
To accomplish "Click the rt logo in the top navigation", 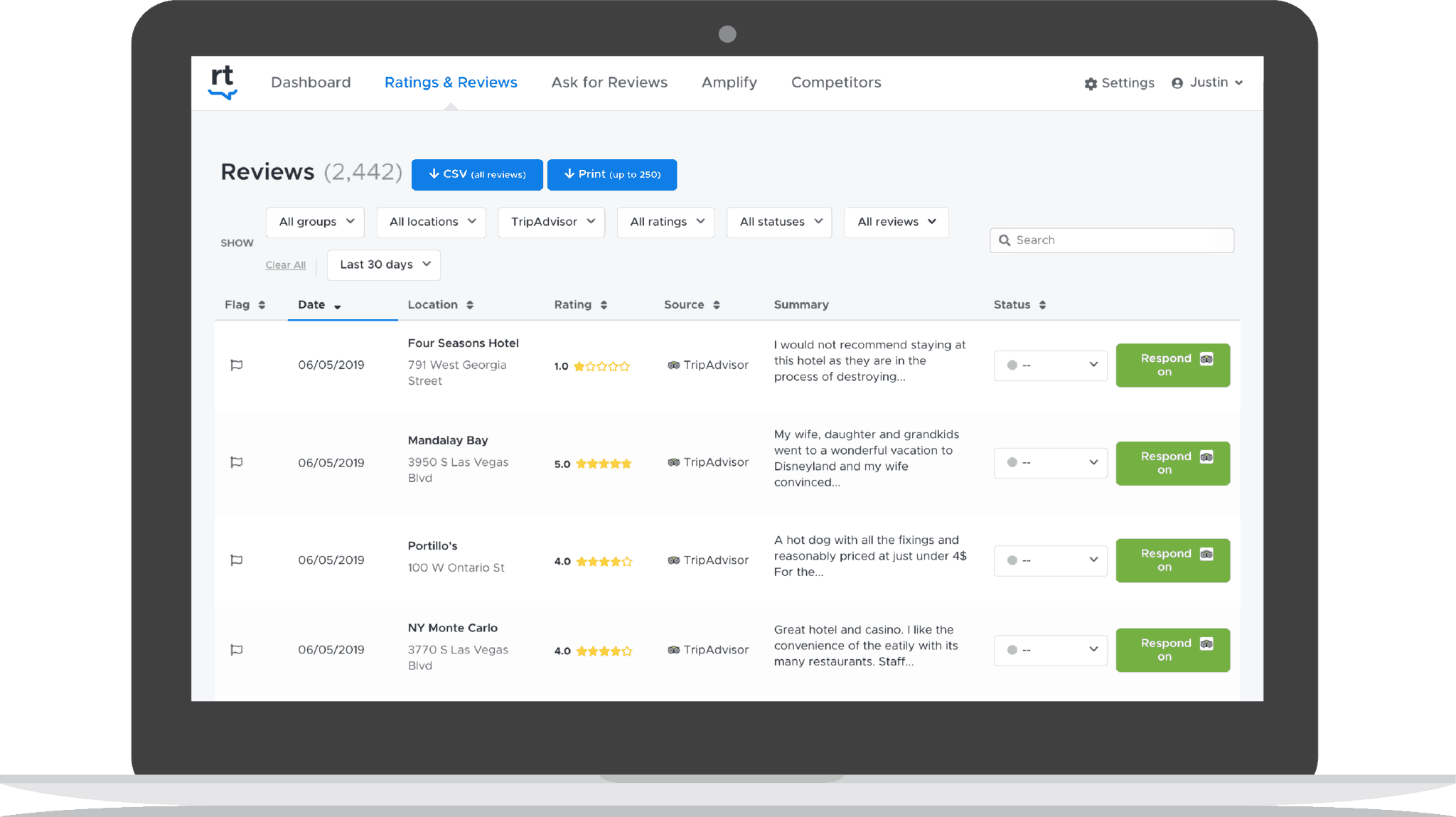I will 223,82.
